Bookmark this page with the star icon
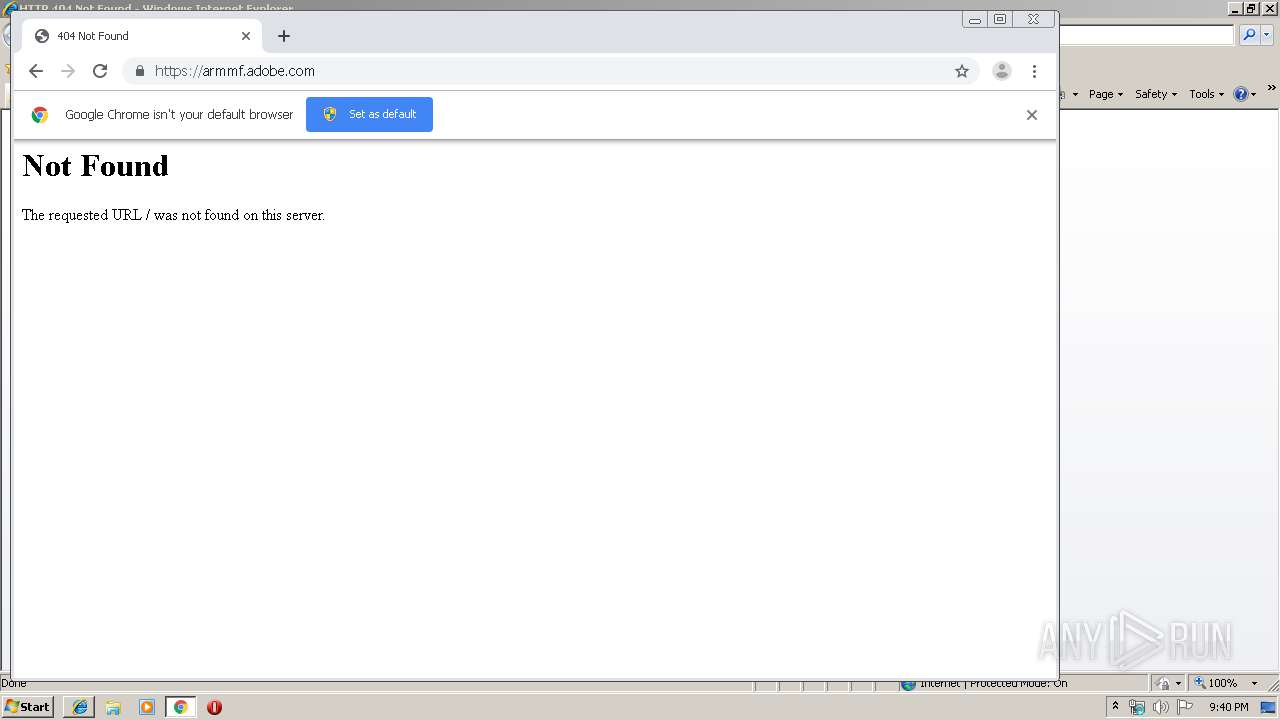The image size is (1280, 720). click(962, 71)
